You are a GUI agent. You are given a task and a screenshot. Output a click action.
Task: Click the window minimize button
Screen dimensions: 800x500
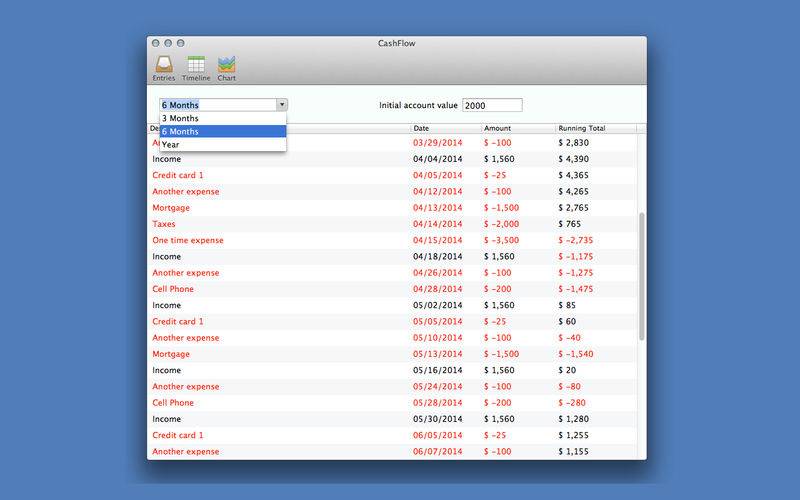(x=168, y=43)
